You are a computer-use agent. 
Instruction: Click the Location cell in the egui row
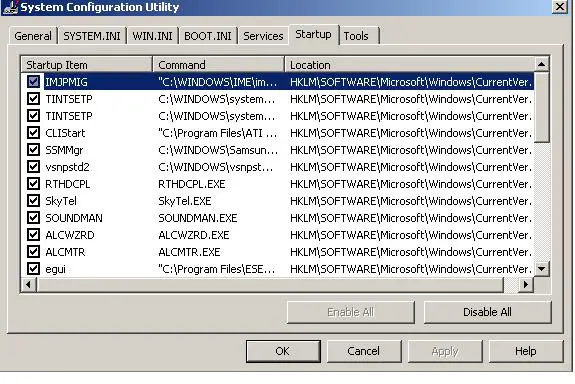pyautogui.click(x=411, y=269)
